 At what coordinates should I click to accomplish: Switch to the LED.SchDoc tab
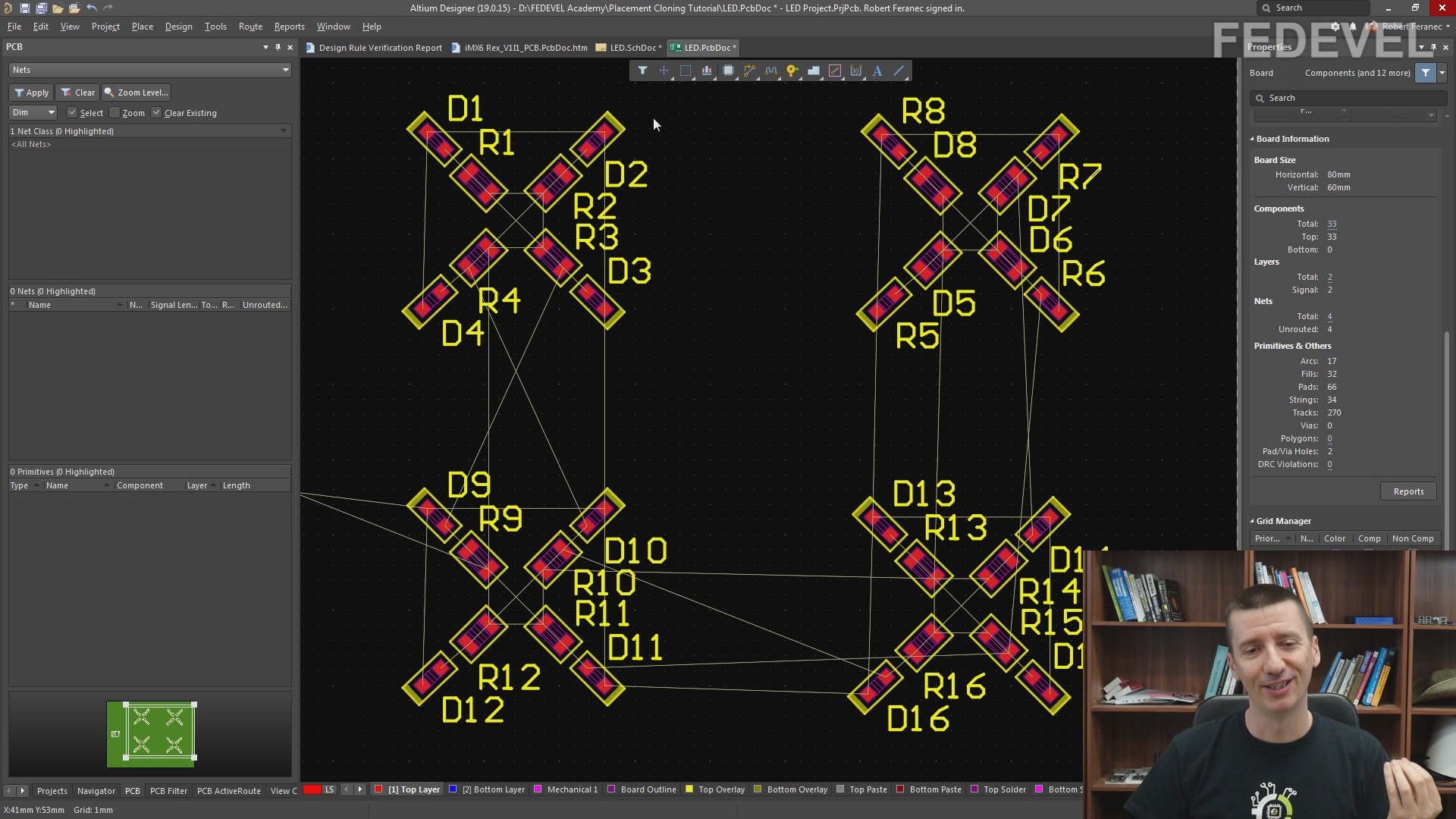(632, 48)
